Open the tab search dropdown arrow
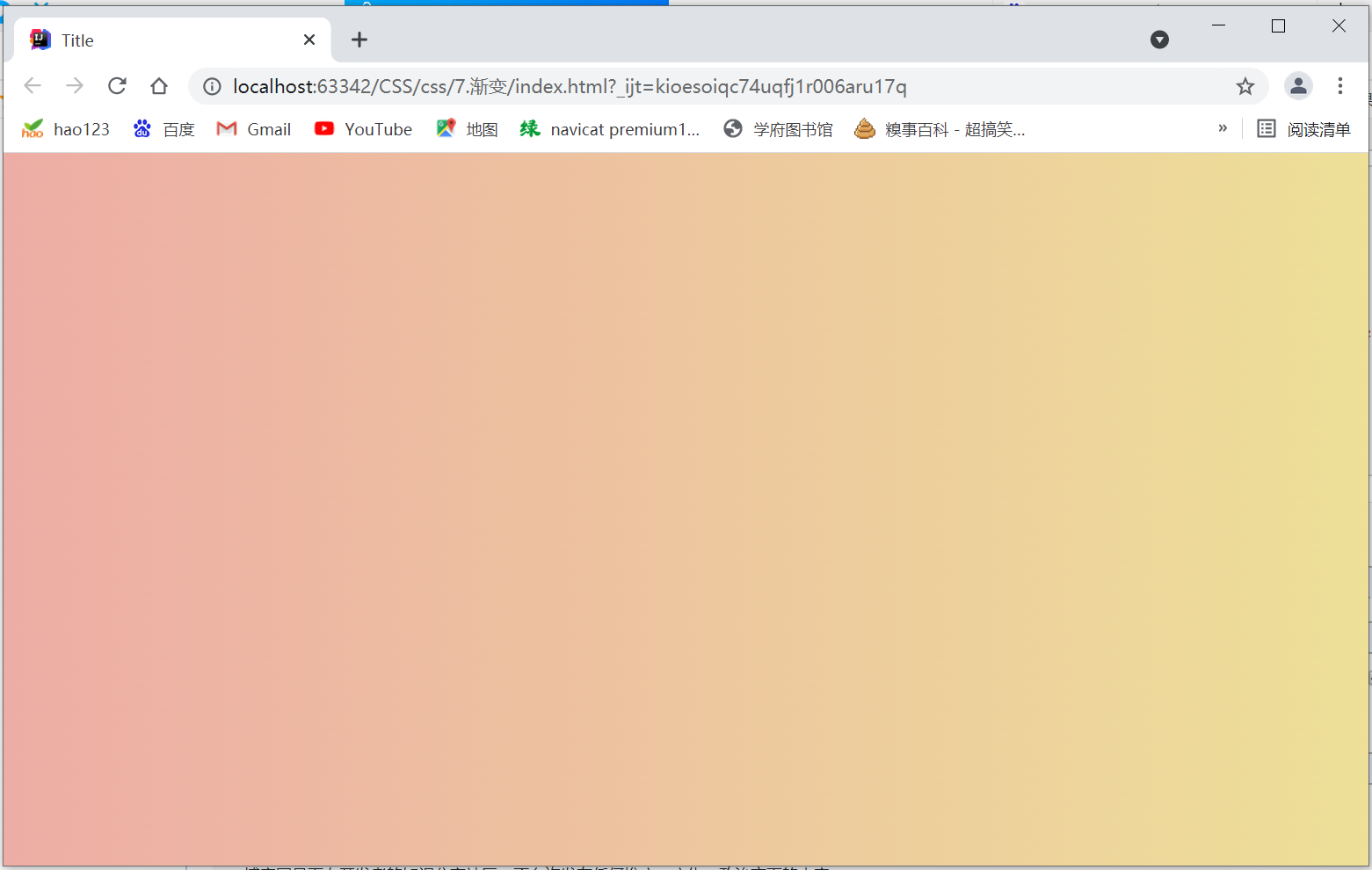This screenshot has width=1372, height=870. (1159, 40)
